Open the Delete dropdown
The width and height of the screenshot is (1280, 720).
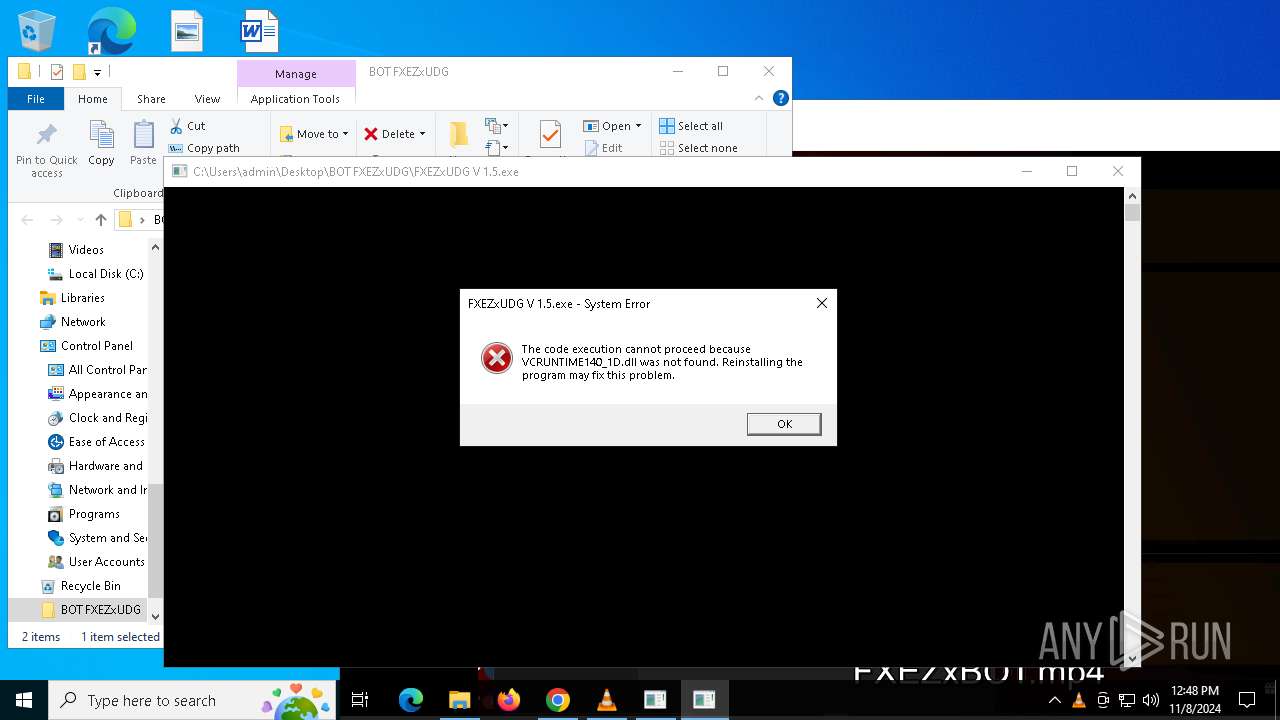point(394,134)
